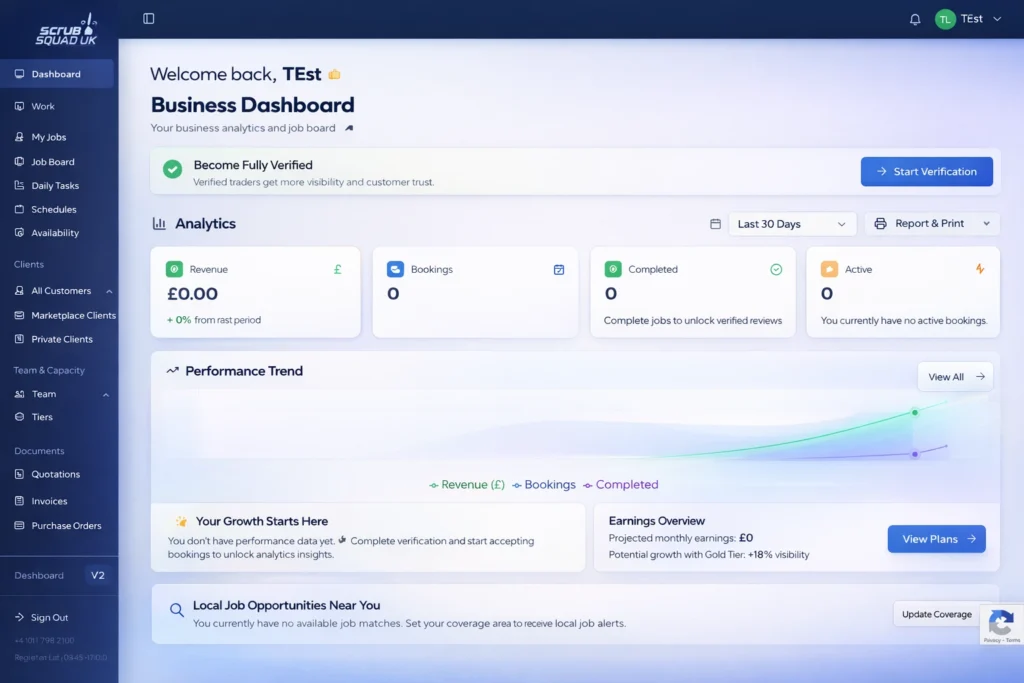
Task: Toggle the sidebar collapse icon
Action: (148, 18)
